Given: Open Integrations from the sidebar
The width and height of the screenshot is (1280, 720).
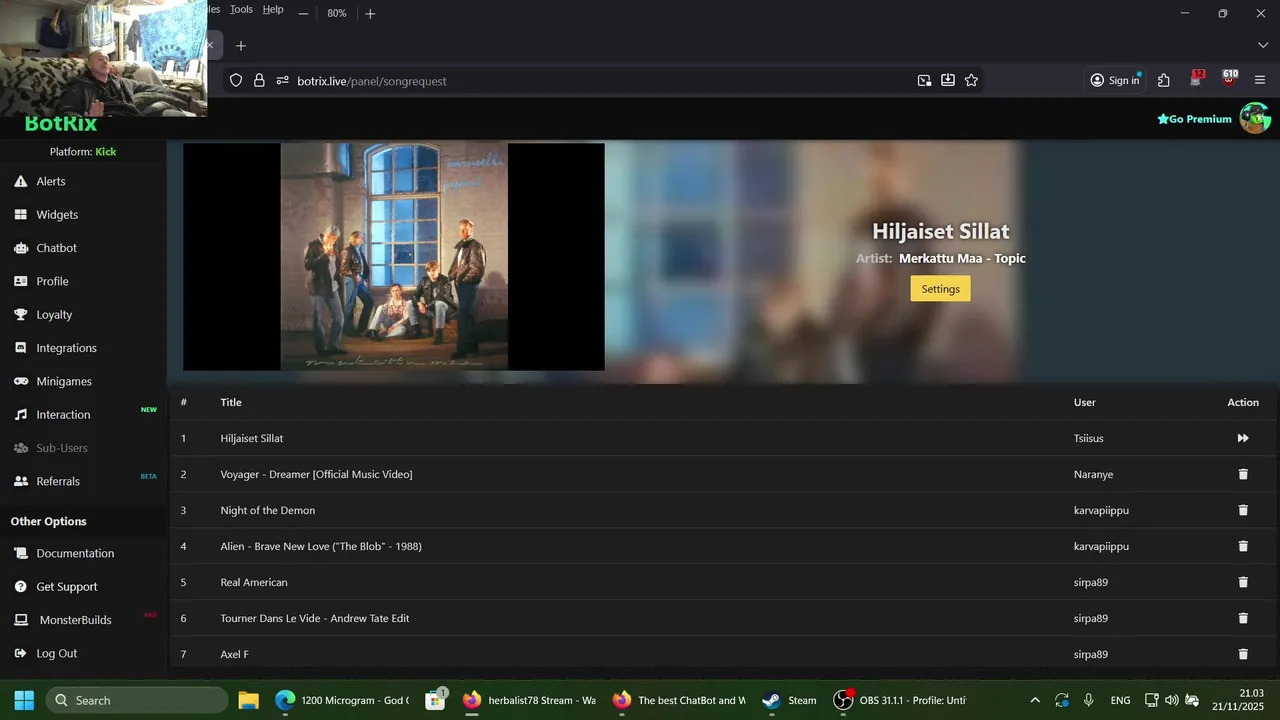Looking at the screenshot, I should click(66, 348).
